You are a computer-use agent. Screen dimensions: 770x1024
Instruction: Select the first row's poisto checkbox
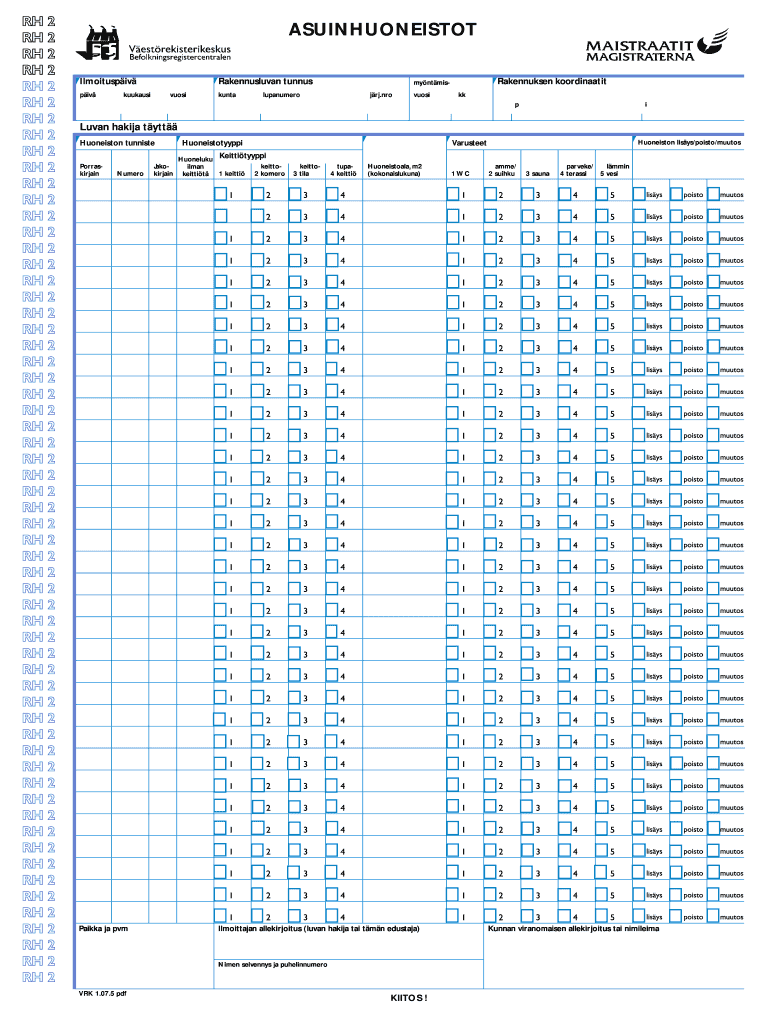pyautogui.click(x=675, y=193)
